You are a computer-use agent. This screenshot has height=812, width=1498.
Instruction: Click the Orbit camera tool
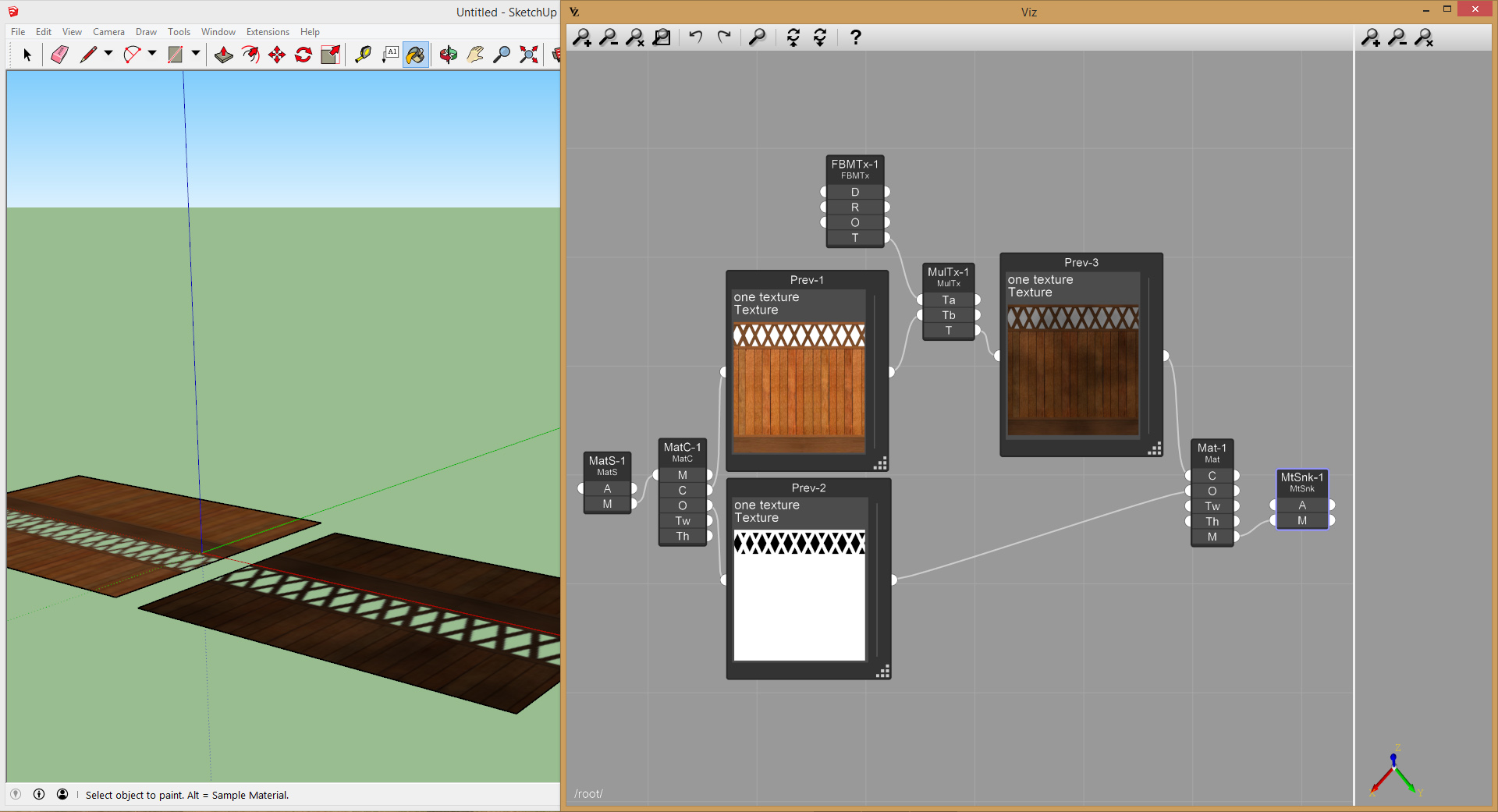click(448, 55)
